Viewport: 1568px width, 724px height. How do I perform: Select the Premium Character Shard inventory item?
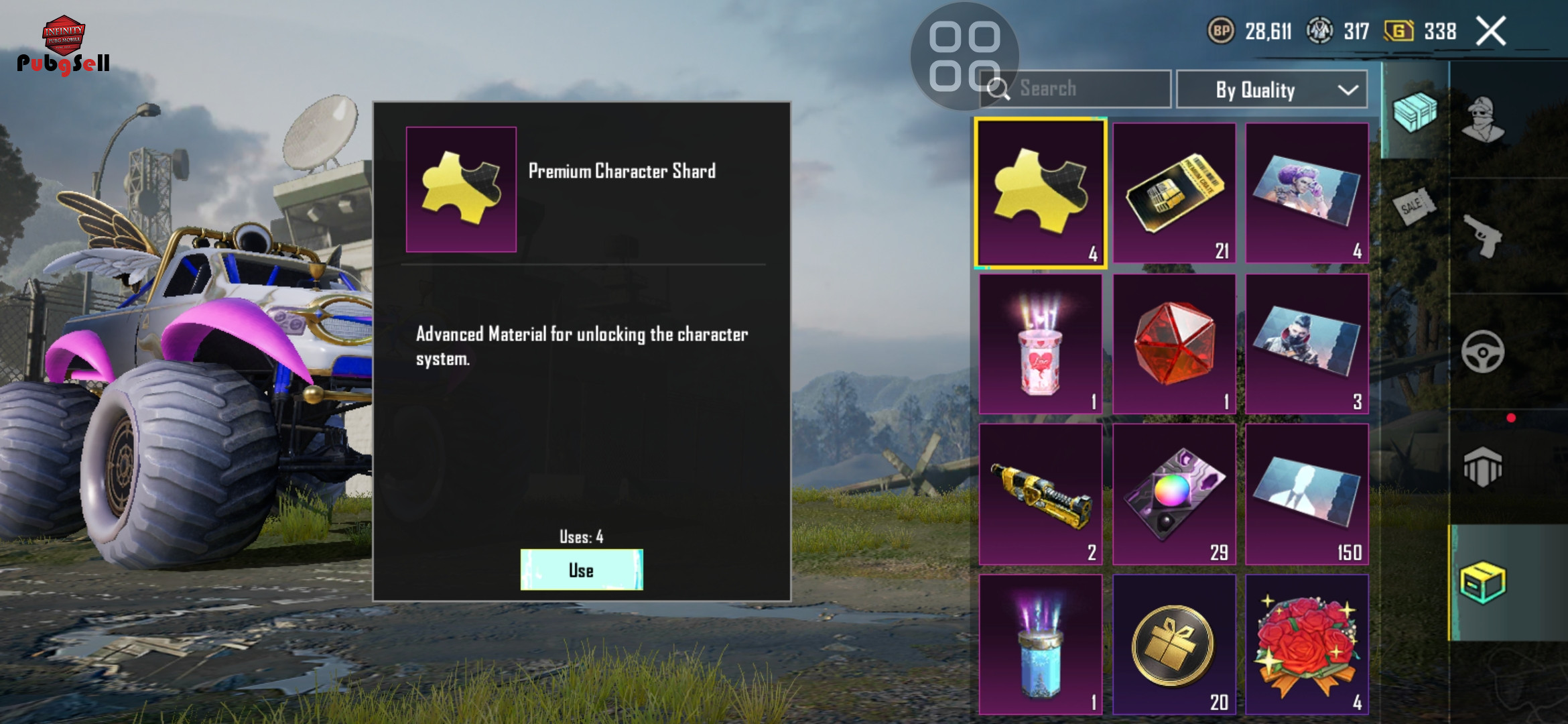(1040, 193)
